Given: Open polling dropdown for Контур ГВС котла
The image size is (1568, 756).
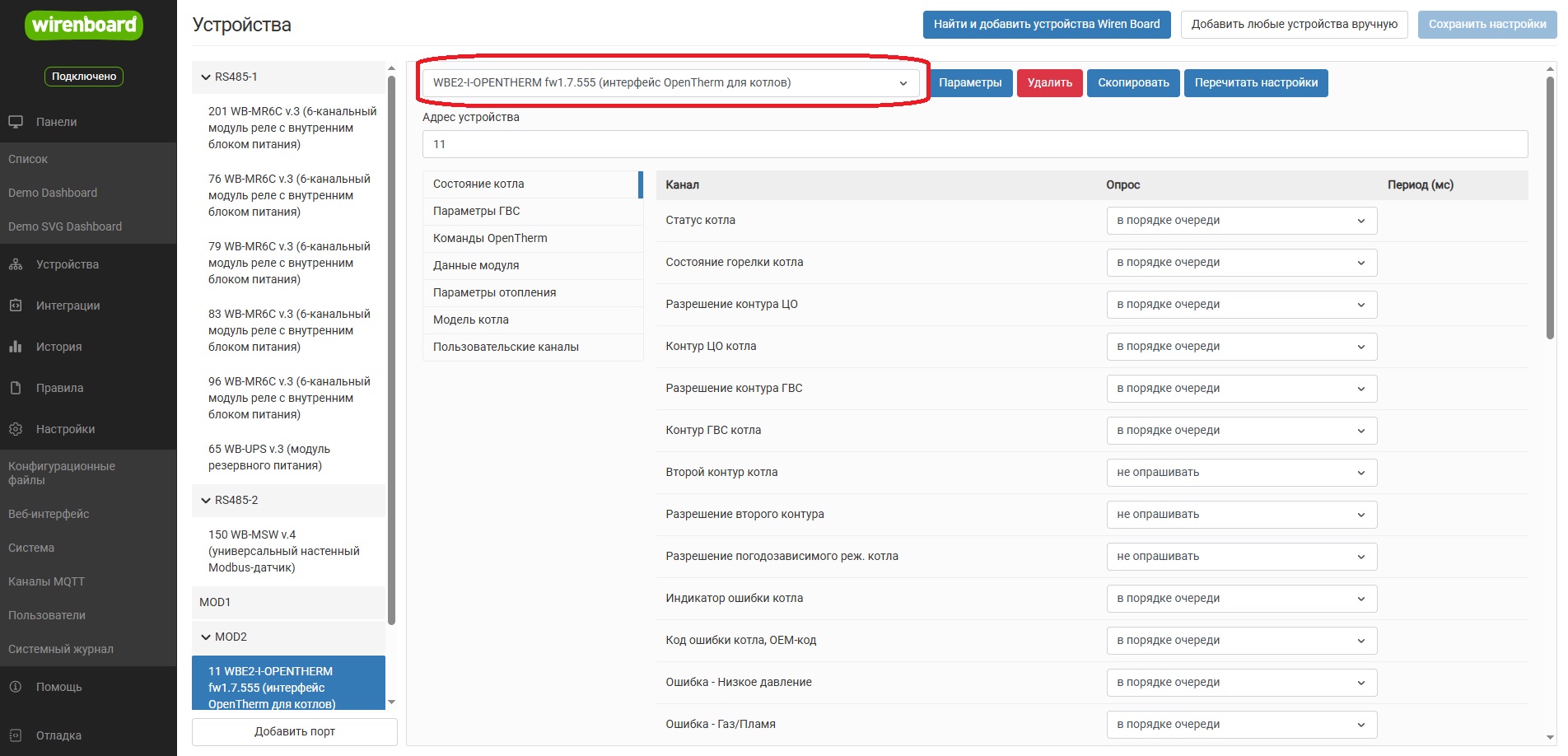Looking at the screenshot, I should click(x=1241, y=431).
